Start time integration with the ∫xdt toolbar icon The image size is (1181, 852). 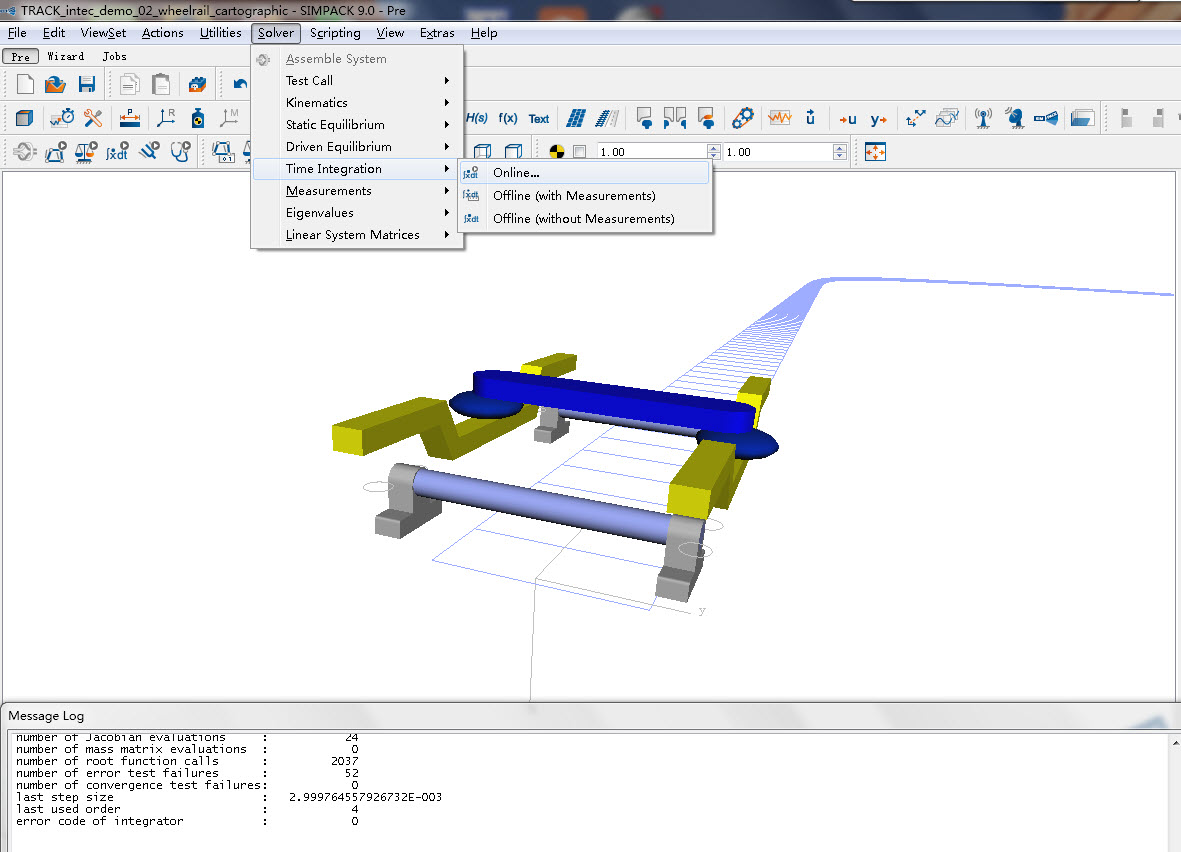click(x=117, y=152)
